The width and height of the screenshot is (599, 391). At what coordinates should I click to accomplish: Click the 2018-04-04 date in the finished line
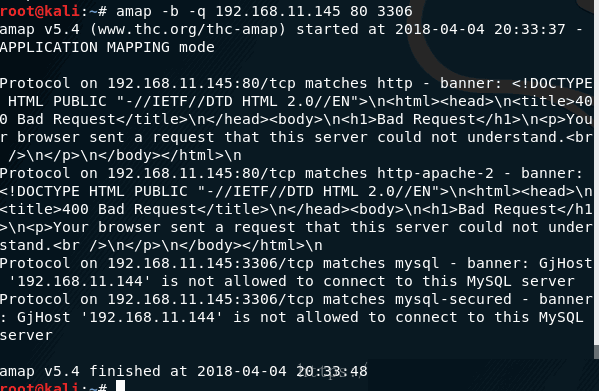(x=241, y=371)
